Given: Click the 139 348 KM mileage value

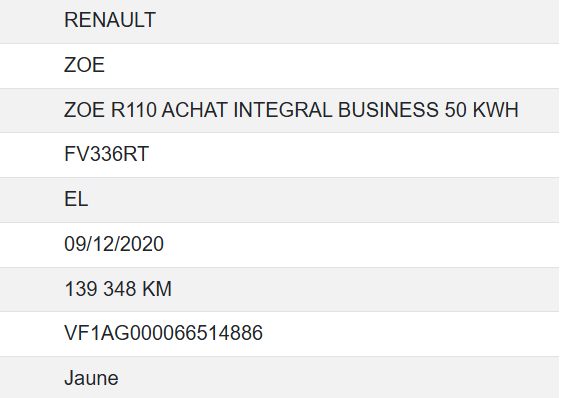Looking at the screenshot, I should coord(118,289).
